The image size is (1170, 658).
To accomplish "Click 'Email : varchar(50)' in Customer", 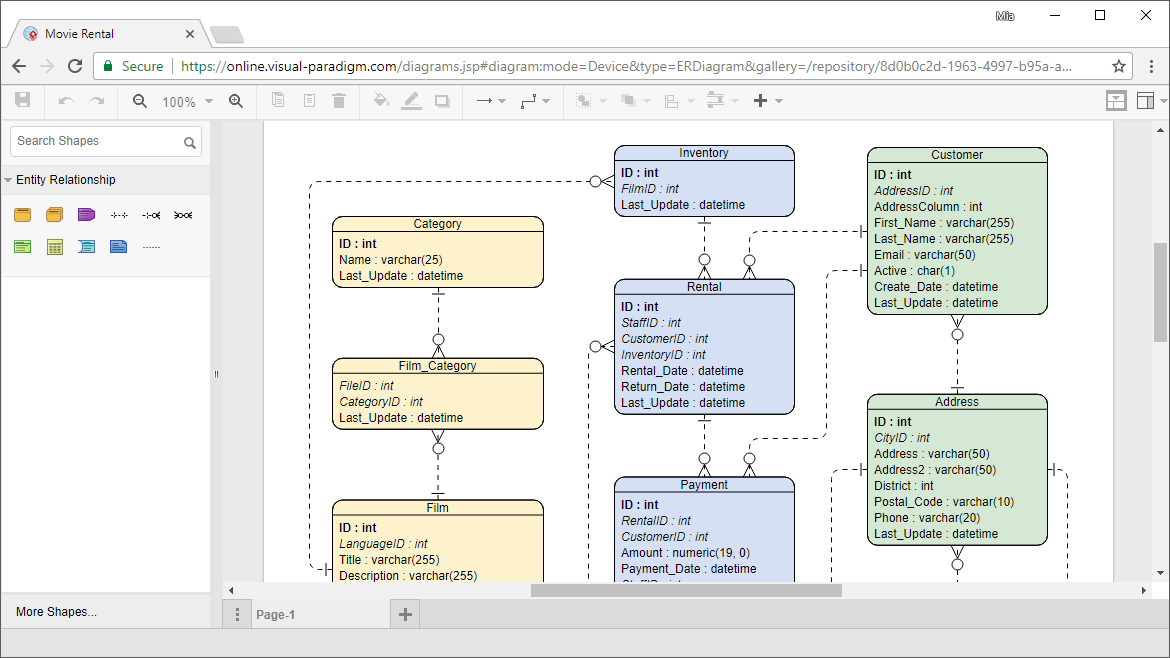I will (x=925, y=255).
